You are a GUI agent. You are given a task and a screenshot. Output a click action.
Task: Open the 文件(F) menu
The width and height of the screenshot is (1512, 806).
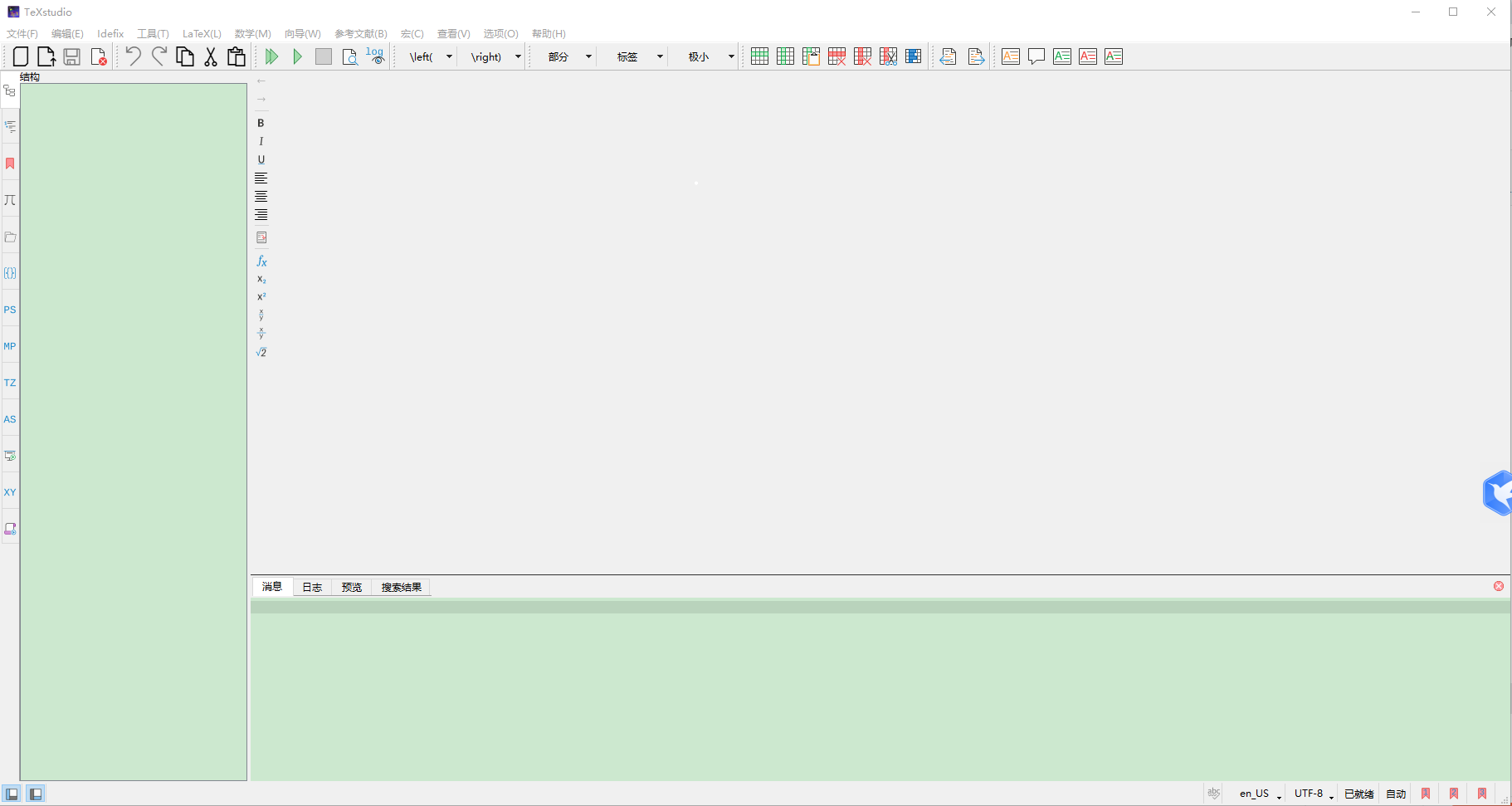(22, 34)
